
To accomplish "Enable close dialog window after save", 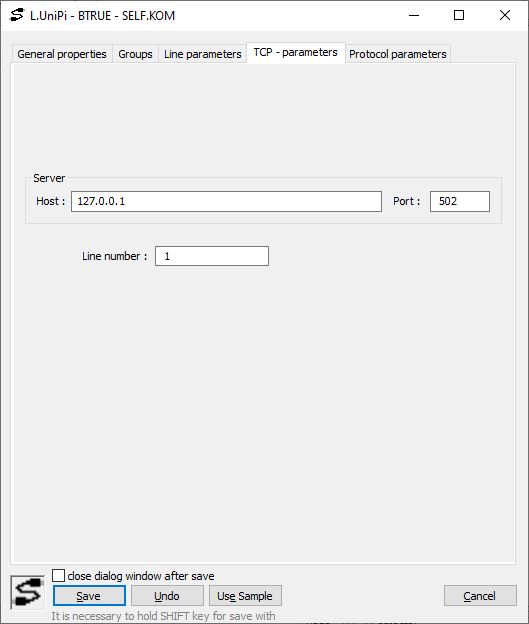I will tap(59, 575).
